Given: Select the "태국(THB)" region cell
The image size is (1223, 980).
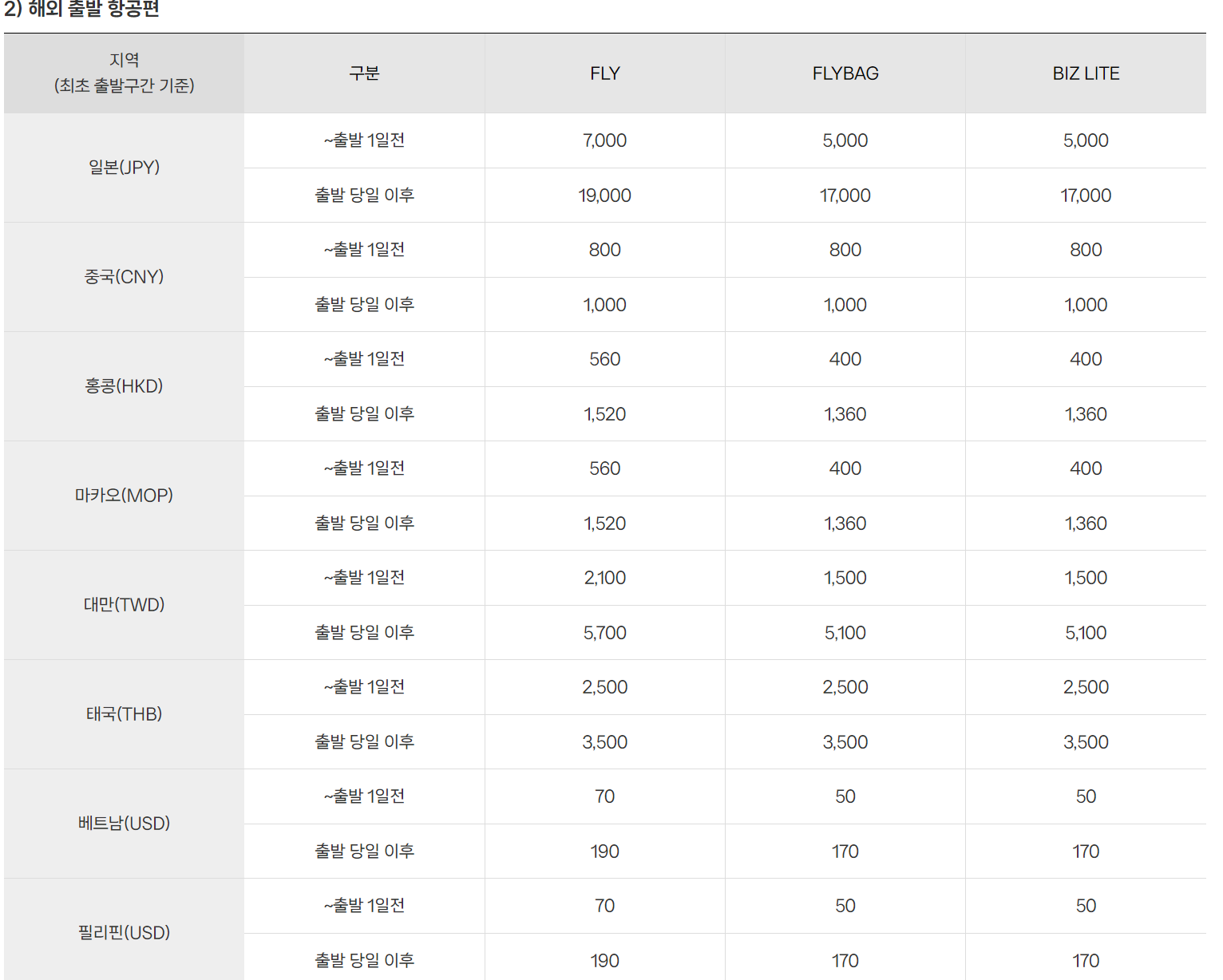Looking at the screenshot, I should pyautogui.click(x=125, y=714).
